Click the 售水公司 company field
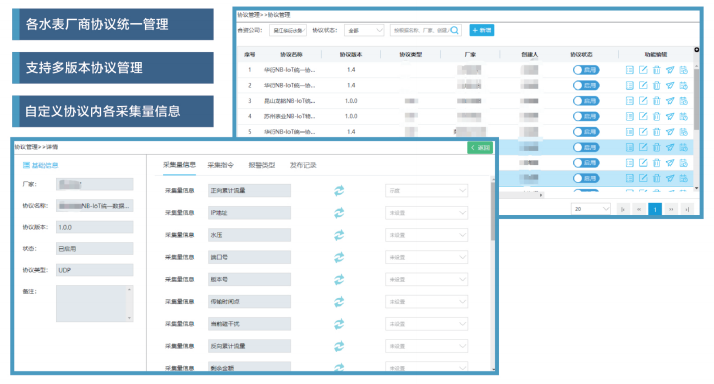Screen dimensions: 714x384 (288, 31)
